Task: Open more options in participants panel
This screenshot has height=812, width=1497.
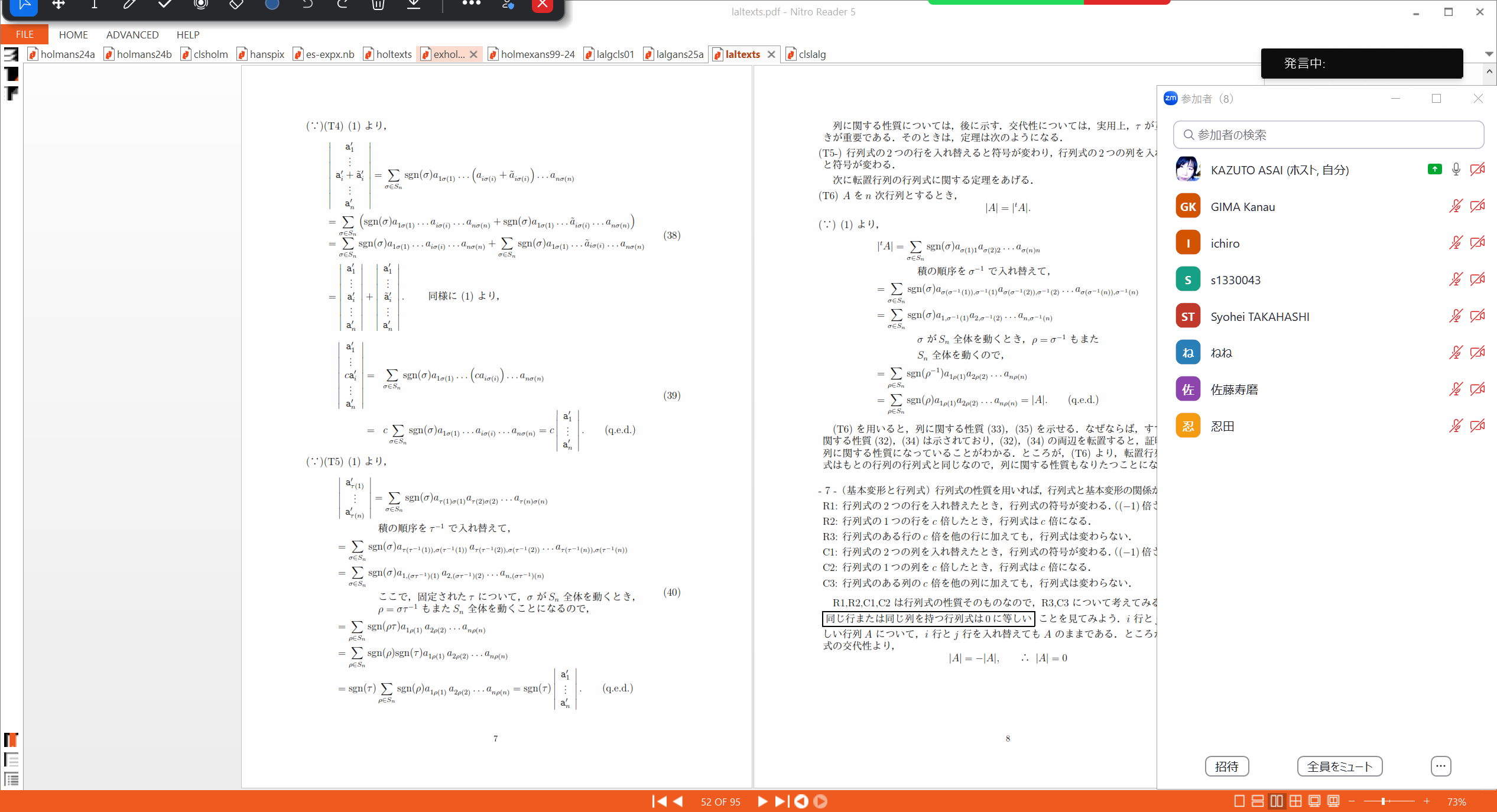Action: [x=1441, y=766]
